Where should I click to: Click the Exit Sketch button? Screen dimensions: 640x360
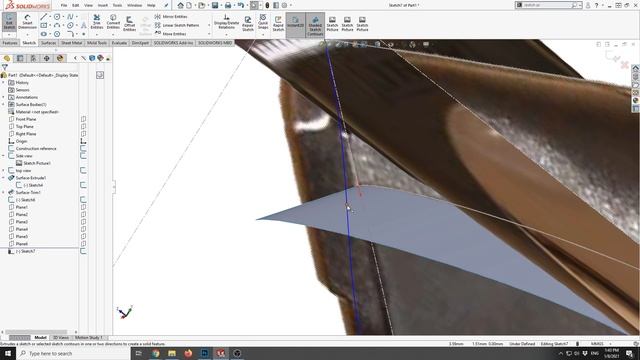click(9, 22)
